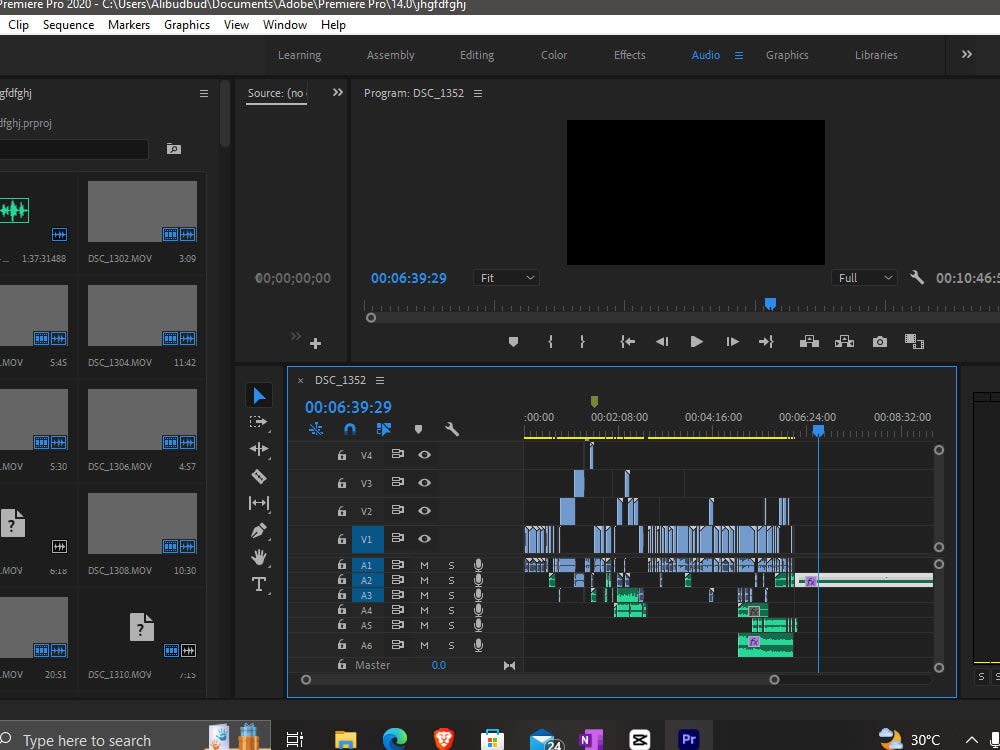
Task: Select the Selection tool arrow
Action: click(x=259, y=394)
